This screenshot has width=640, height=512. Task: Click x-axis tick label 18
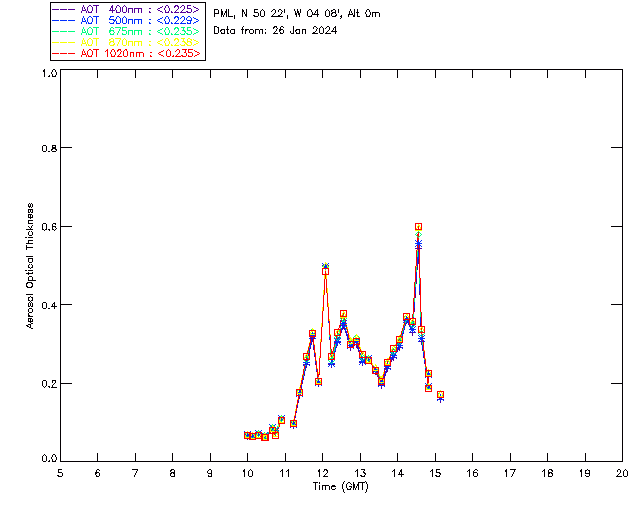[547, 473]
